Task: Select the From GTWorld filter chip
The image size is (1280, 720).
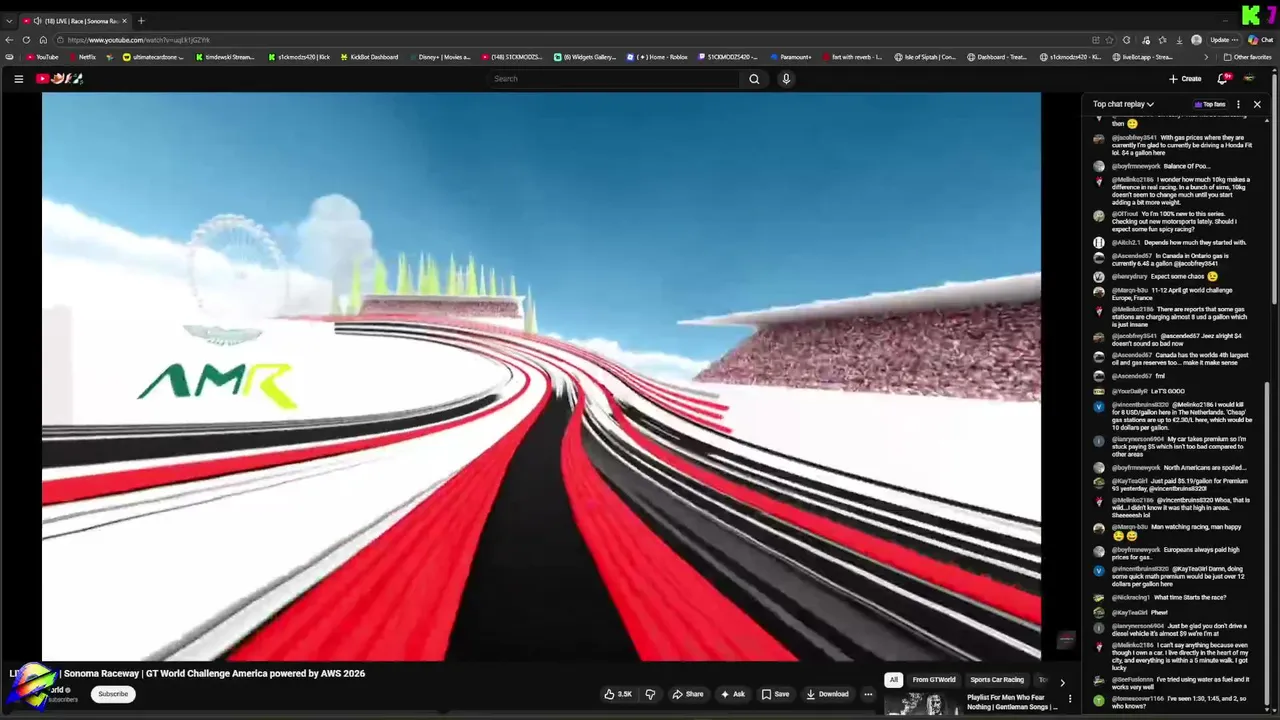Action: [x=934, y=680]
